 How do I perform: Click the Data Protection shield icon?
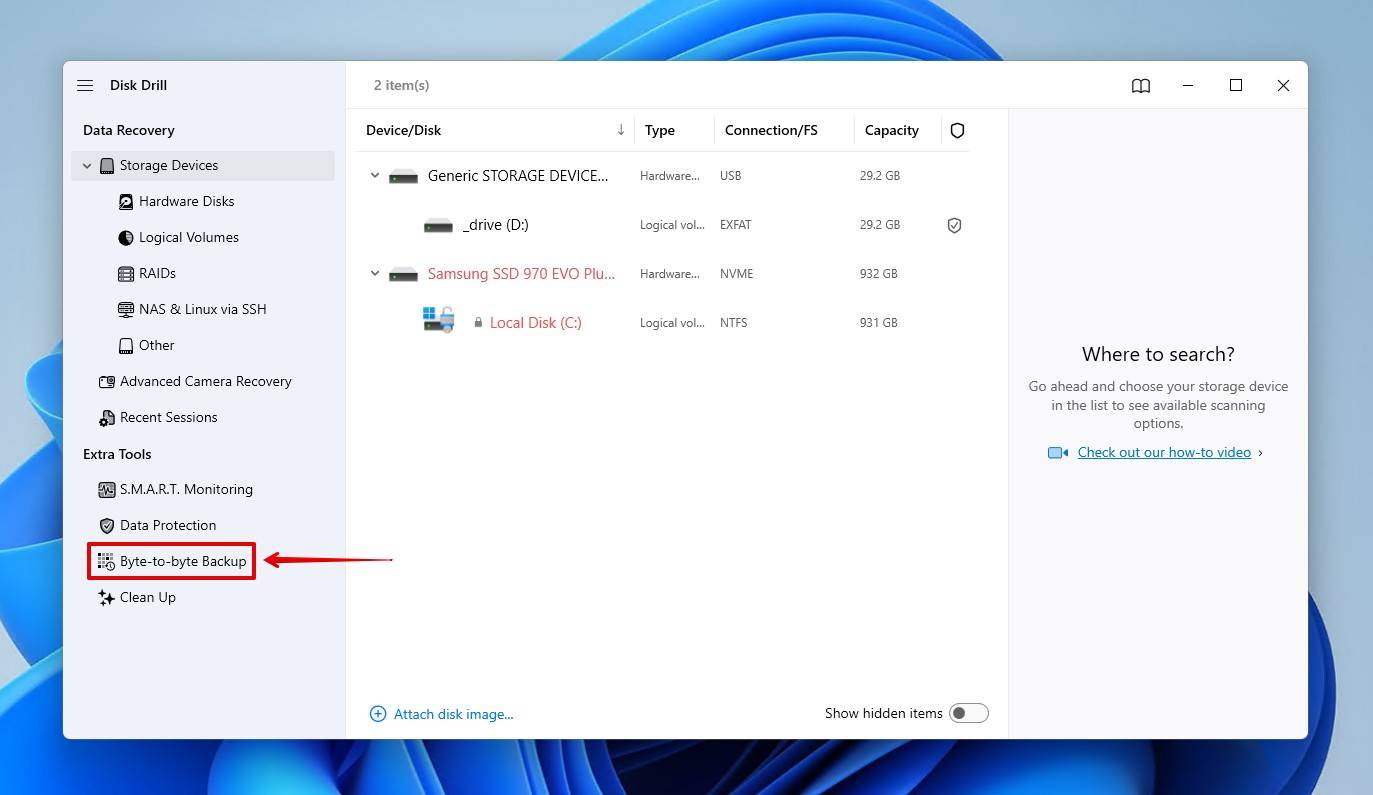[107, 526]
